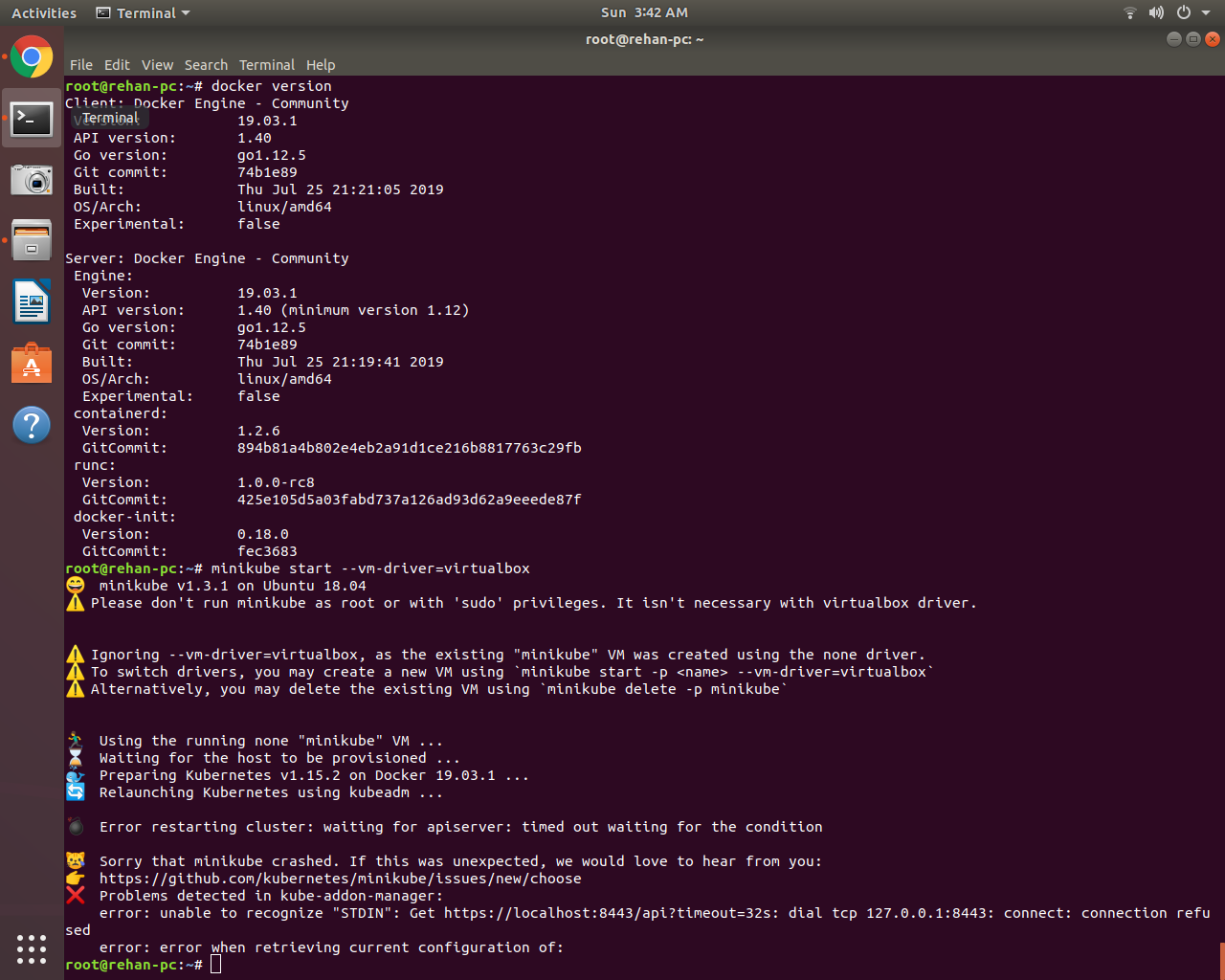Launch LibreOffice Writer from the dock
1225x980 pixels.
point(32,301)
